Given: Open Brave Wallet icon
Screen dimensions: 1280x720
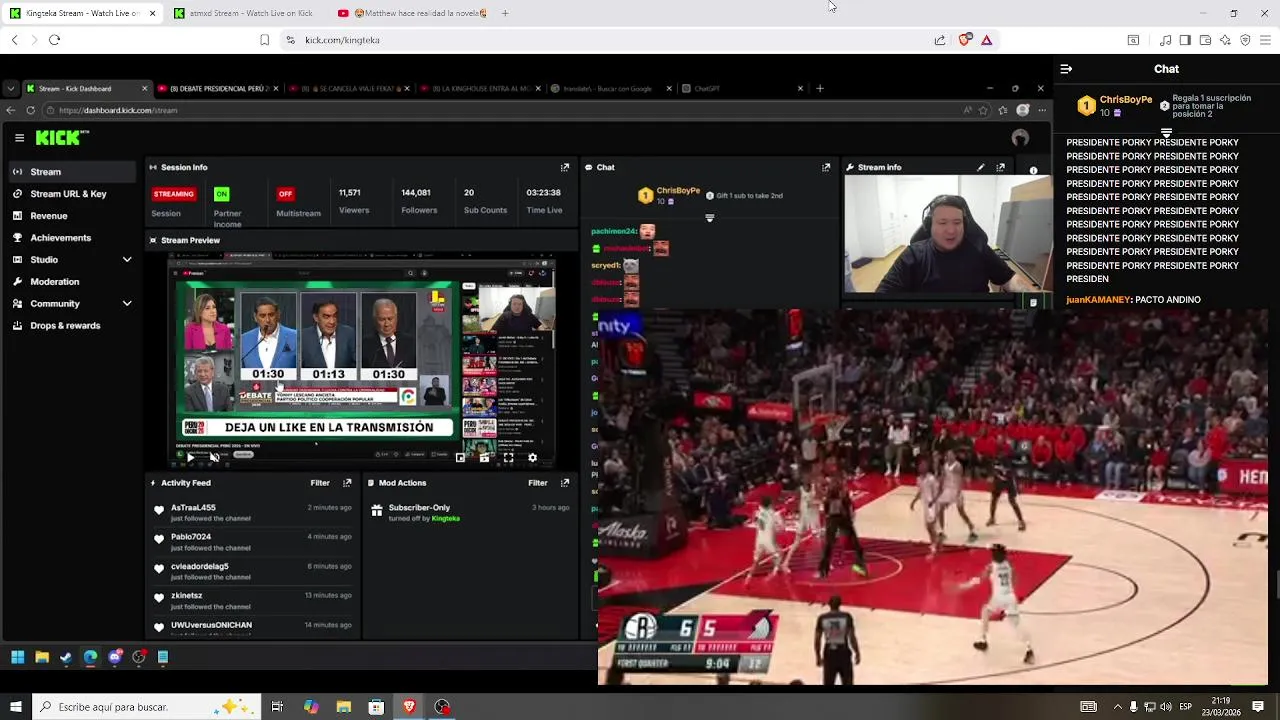Looking at the screenshot, I should coord(1205,40).
